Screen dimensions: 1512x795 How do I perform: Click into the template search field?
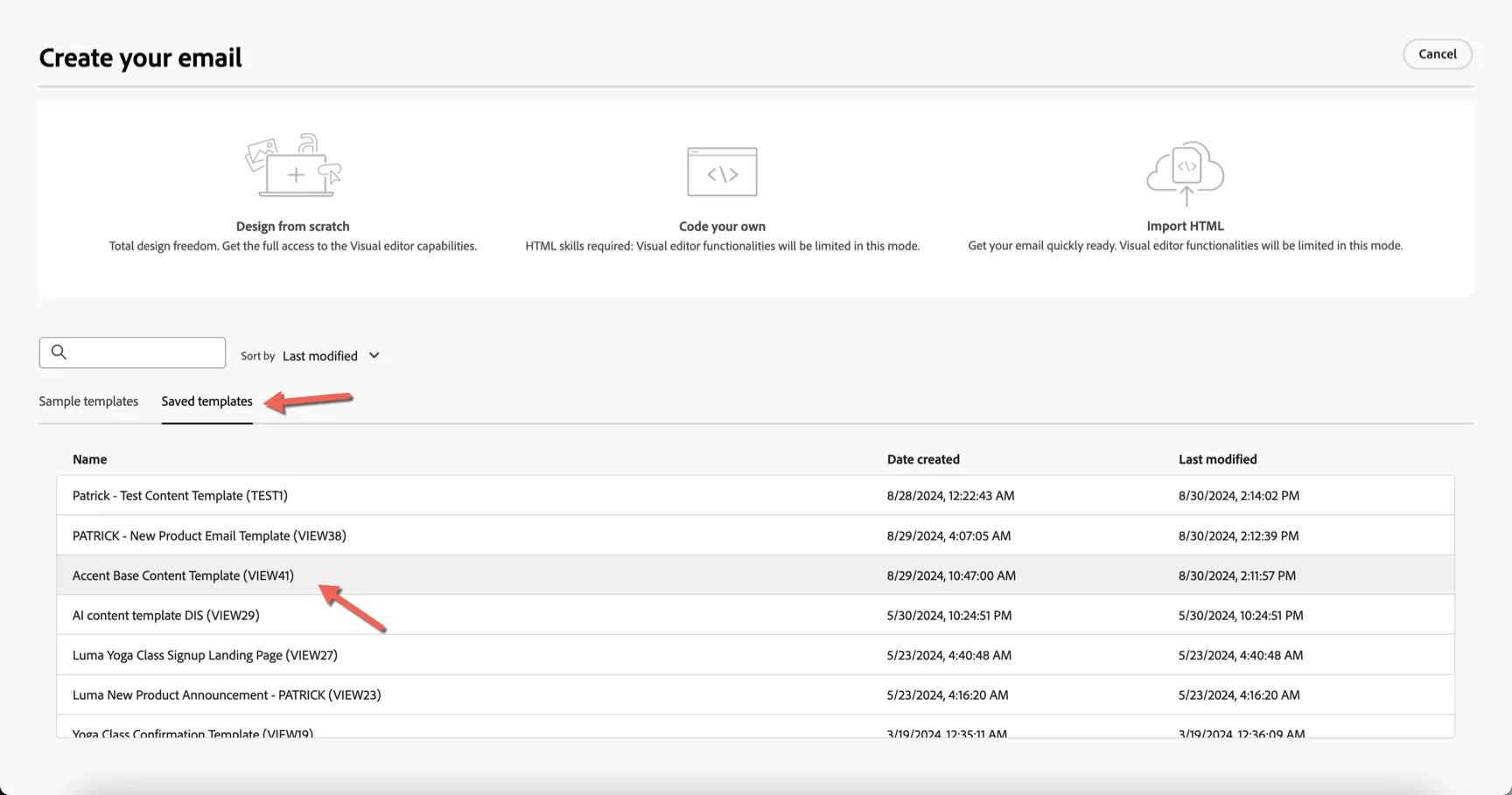click(132, 352)
